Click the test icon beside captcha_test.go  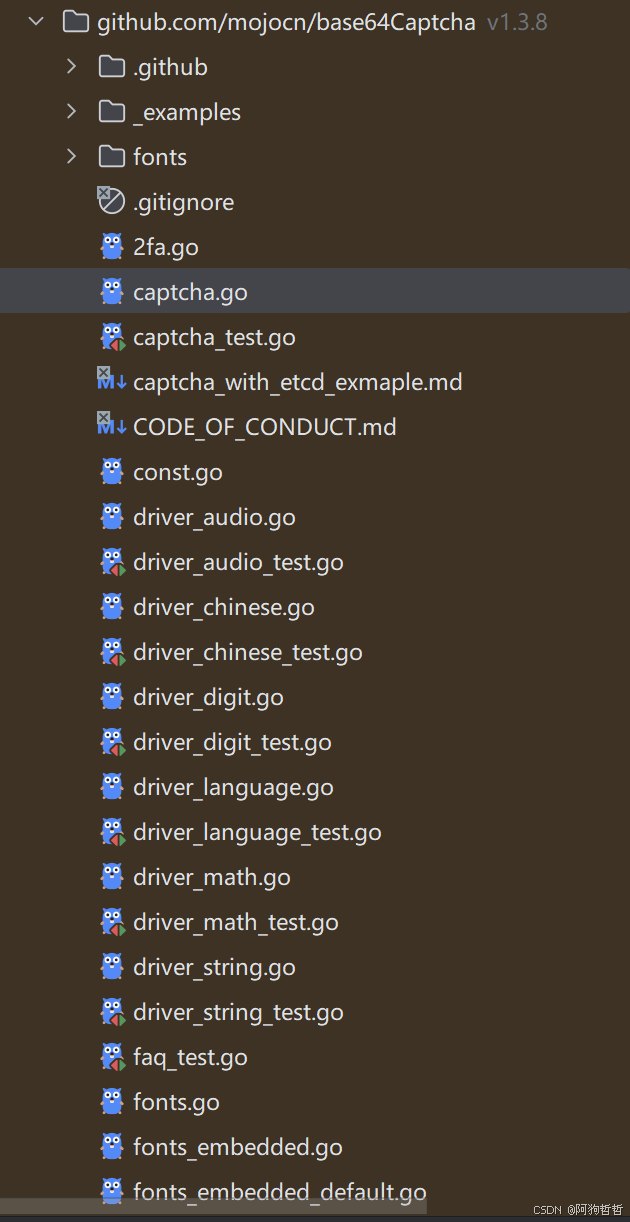click(112, 336)
